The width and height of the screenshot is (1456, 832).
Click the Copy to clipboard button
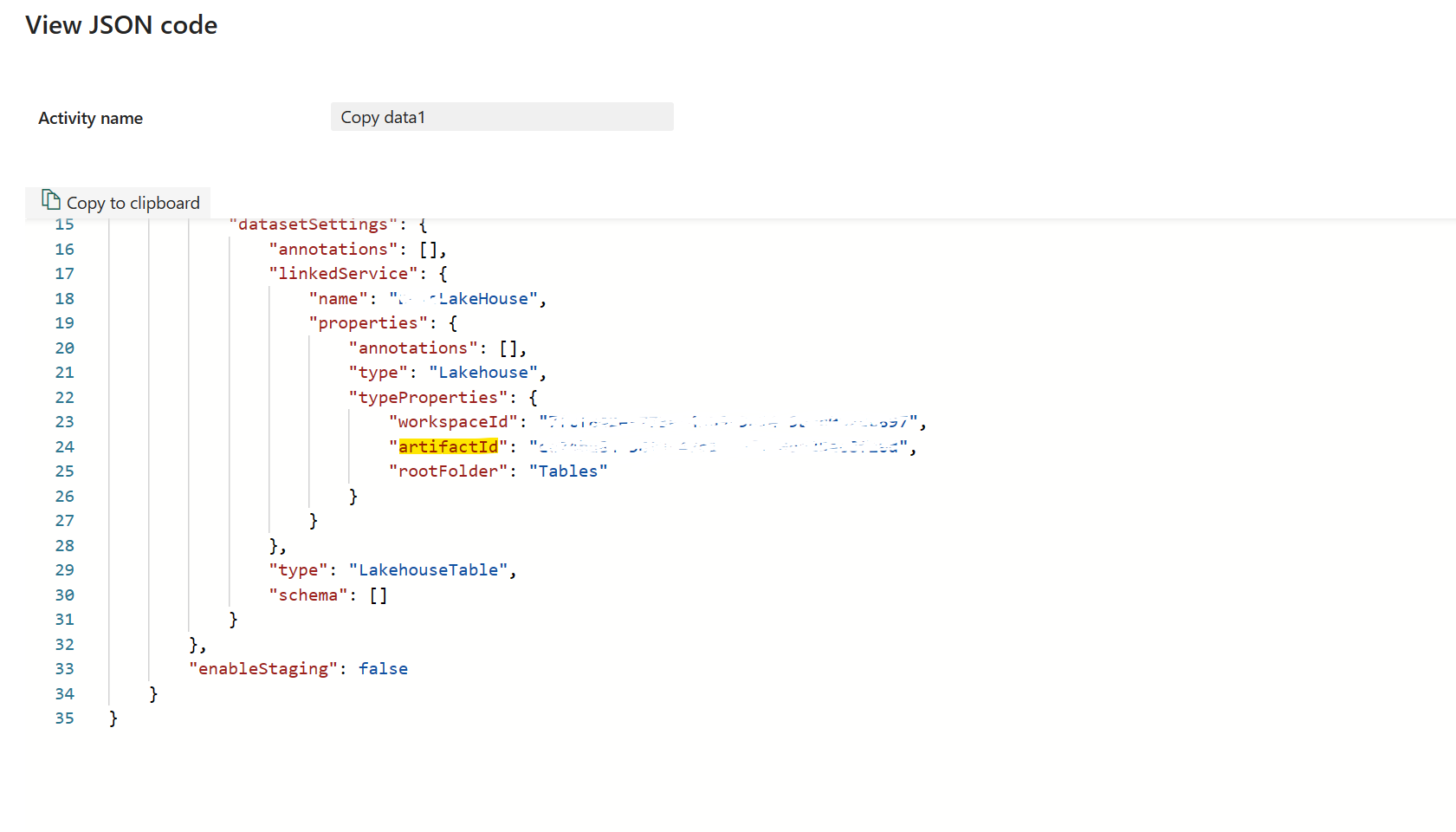[x=118, y=202]
